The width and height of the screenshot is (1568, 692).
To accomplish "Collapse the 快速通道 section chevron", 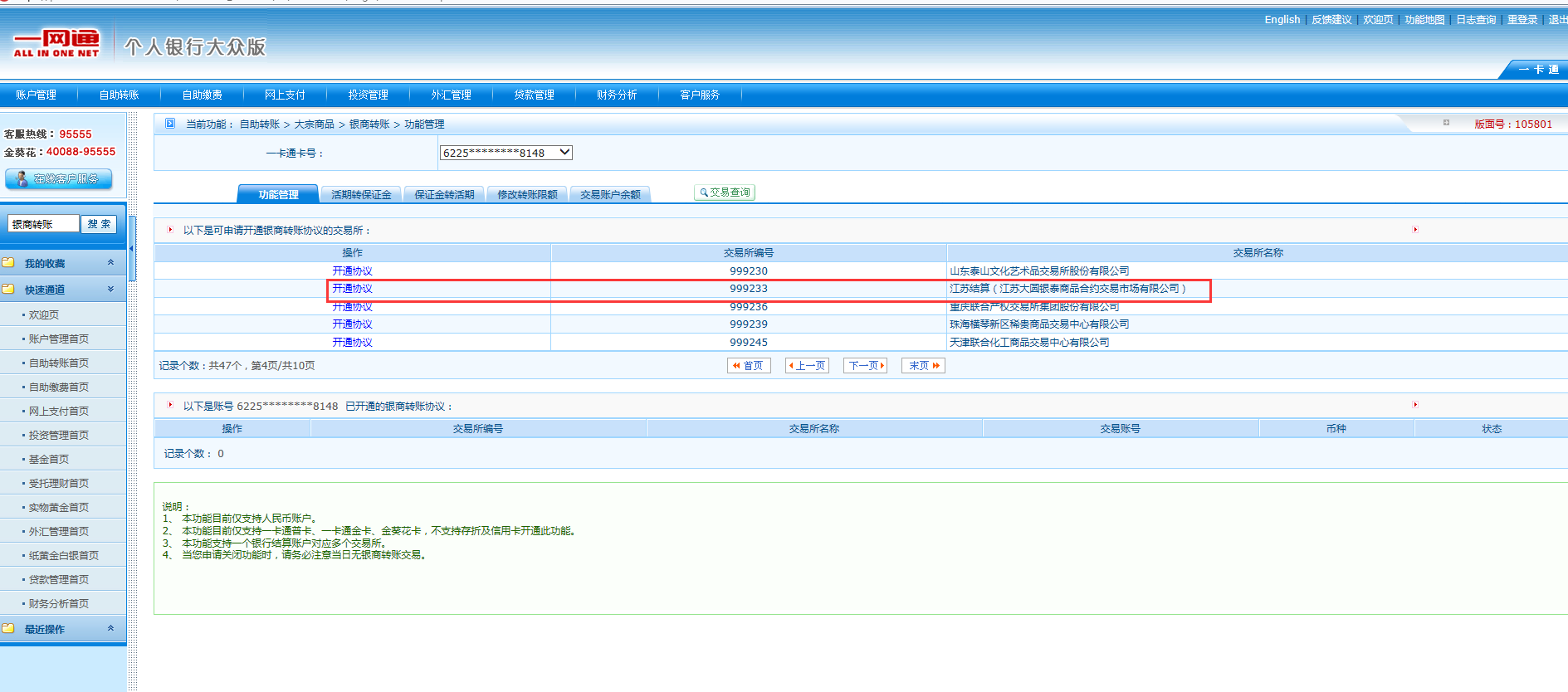I will click(110, 289).
